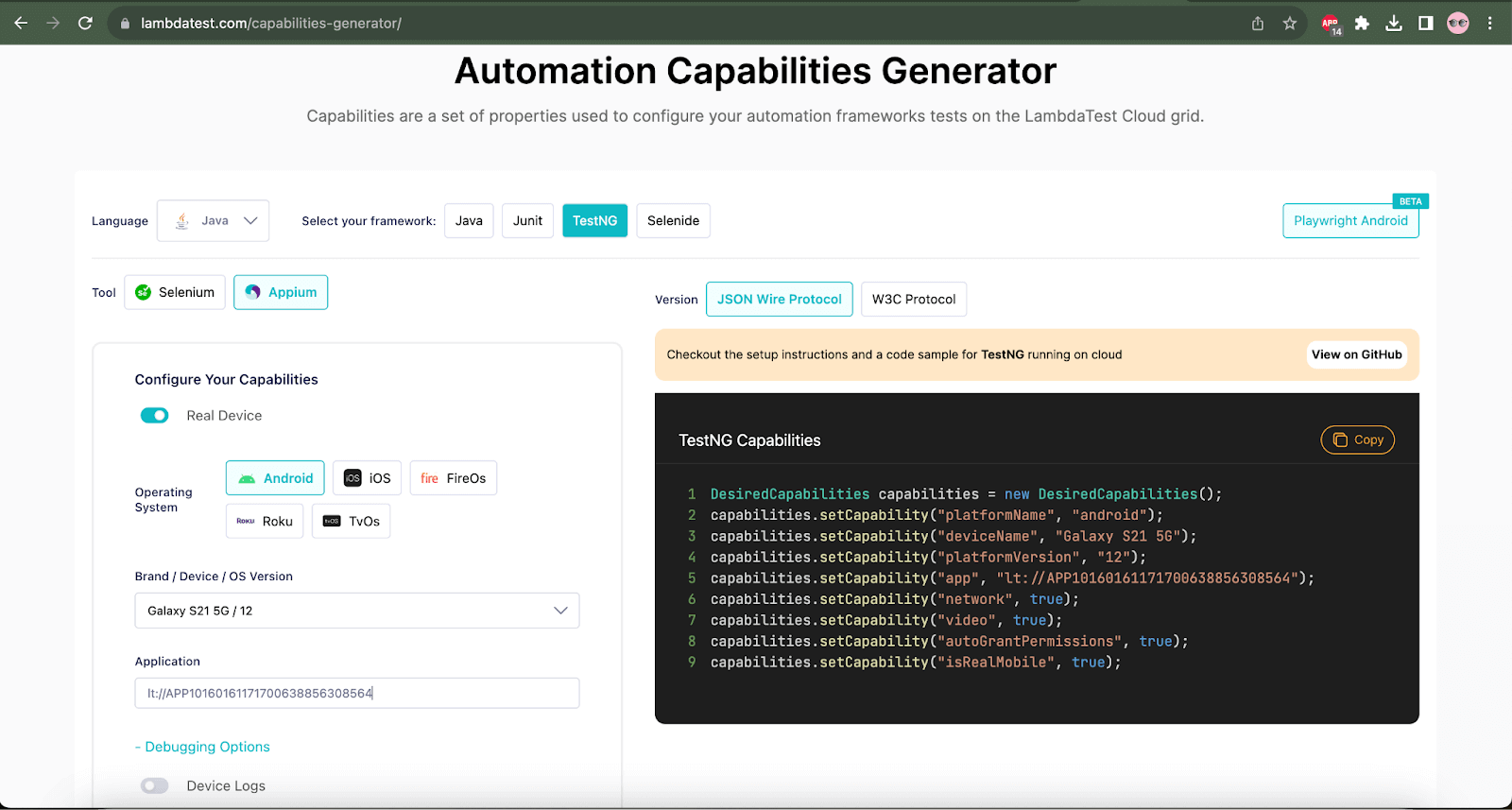Click the Application input field
Viewport: 1512px width, 810px height.
356,694
